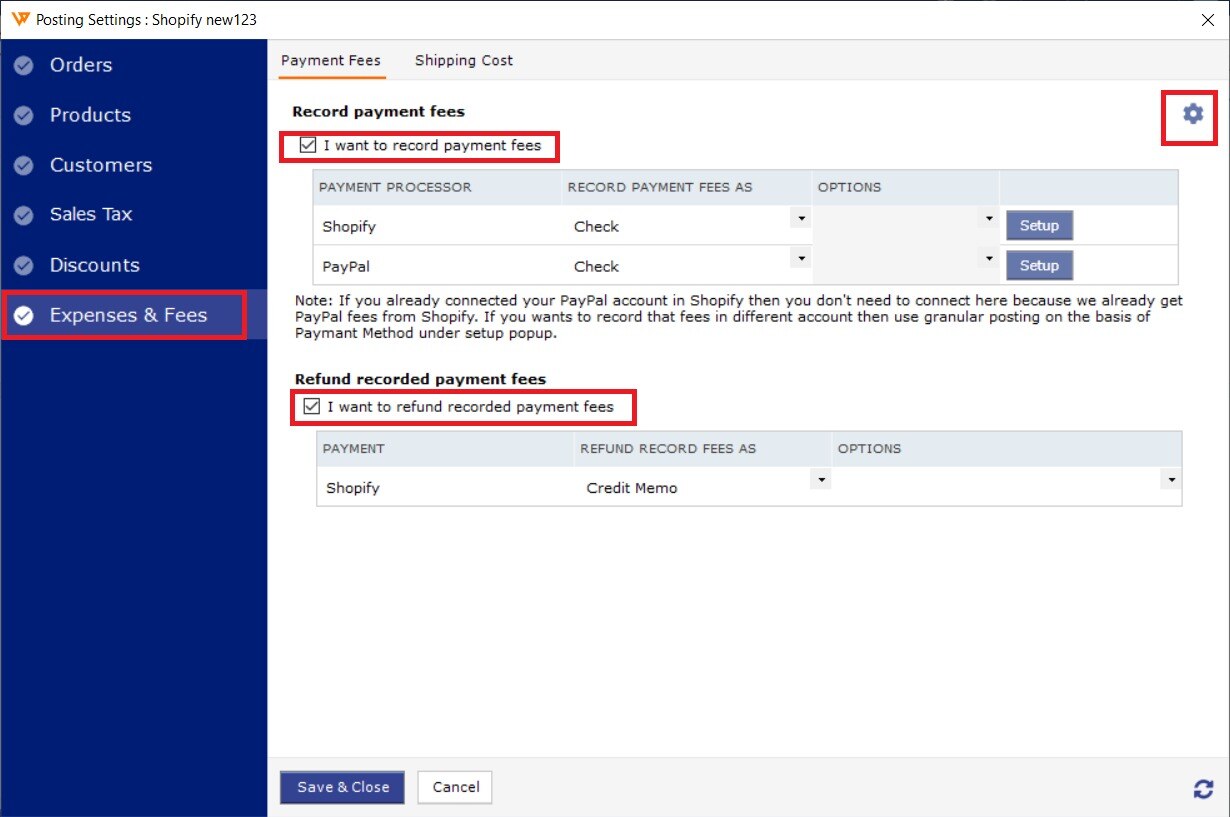Click the checkmark icon beside Customers
This screenshot has height=817, width=1230.
click(24, 166)
